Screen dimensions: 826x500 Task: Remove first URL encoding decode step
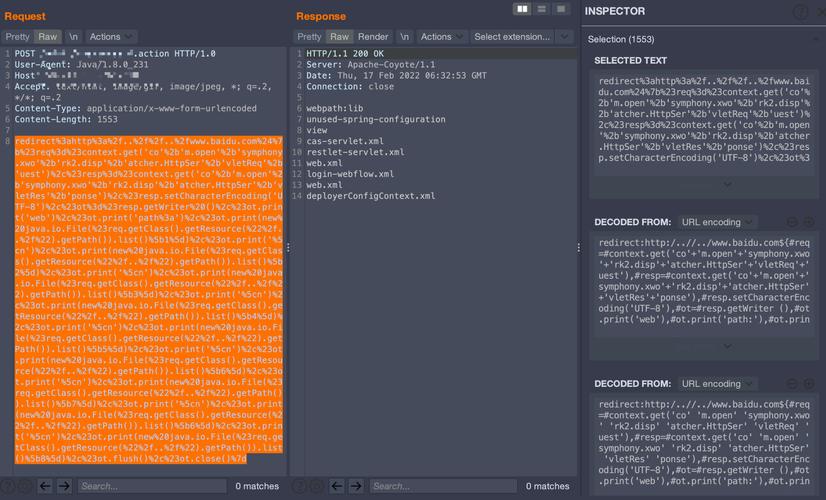(792, 222)
